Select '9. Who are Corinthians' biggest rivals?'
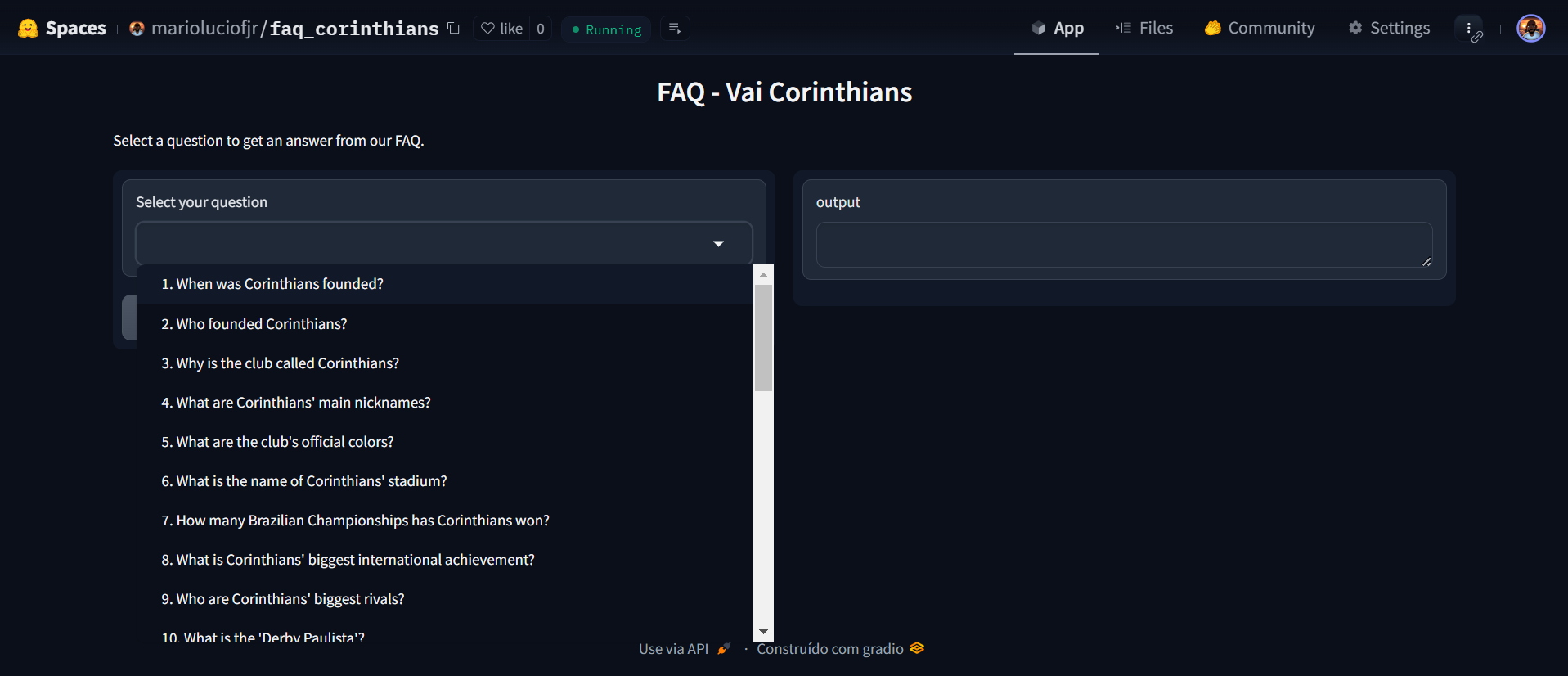This screenshot has width=1568, height=676. click(444, 599)
